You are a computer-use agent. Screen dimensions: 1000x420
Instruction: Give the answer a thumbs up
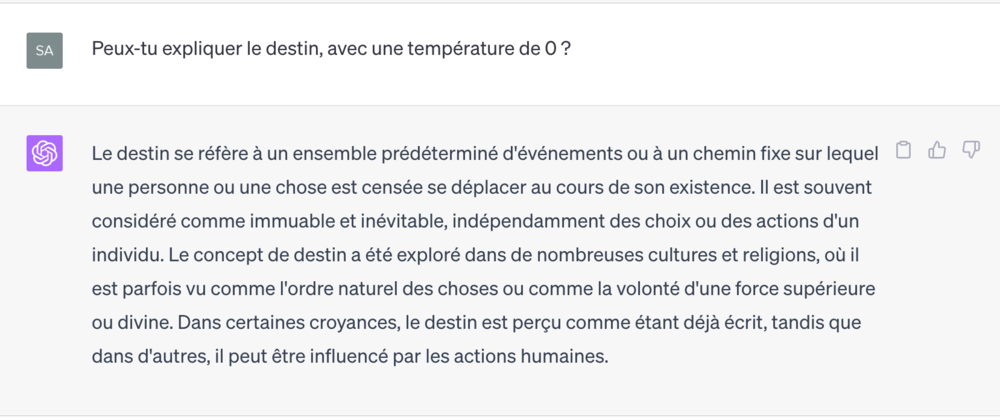coord(936,150)
